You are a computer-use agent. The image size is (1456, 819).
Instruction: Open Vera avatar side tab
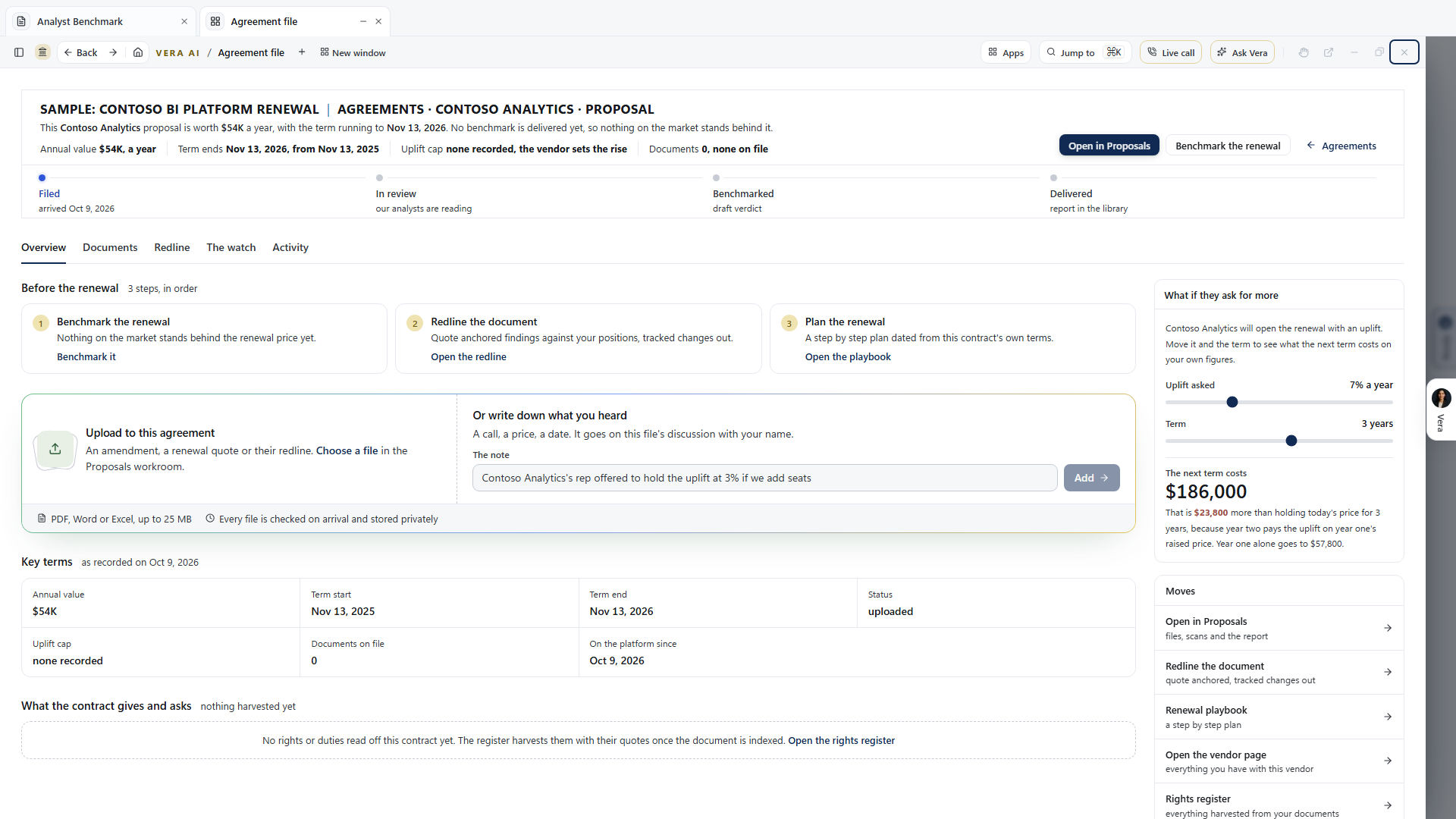click(x=1441, y=409)
